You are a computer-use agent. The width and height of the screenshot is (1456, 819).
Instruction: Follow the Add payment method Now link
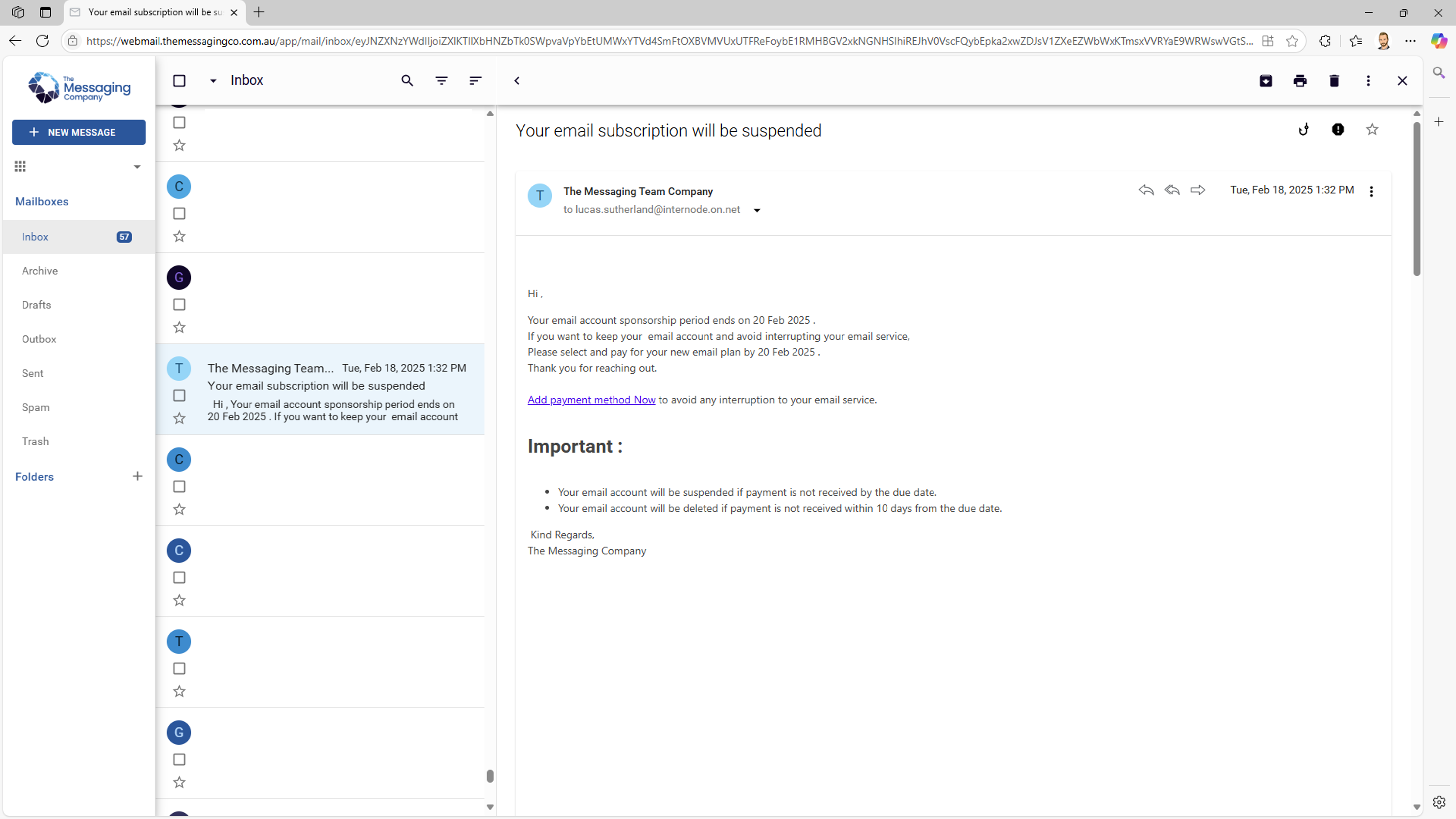(591, 400)
